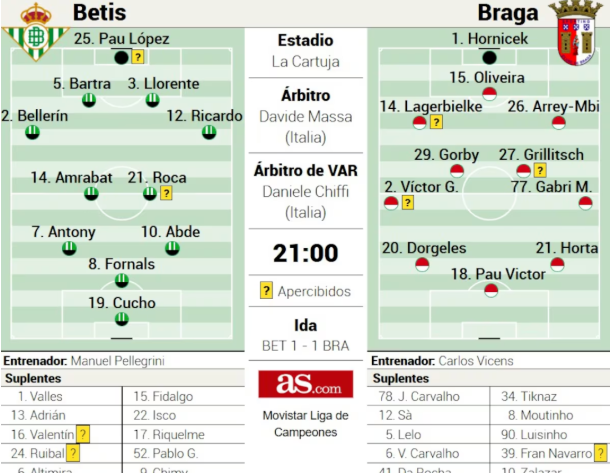Select Fornals' shirt marker on the Betis pitch
The image size is (615, 473).
point(121,281)
